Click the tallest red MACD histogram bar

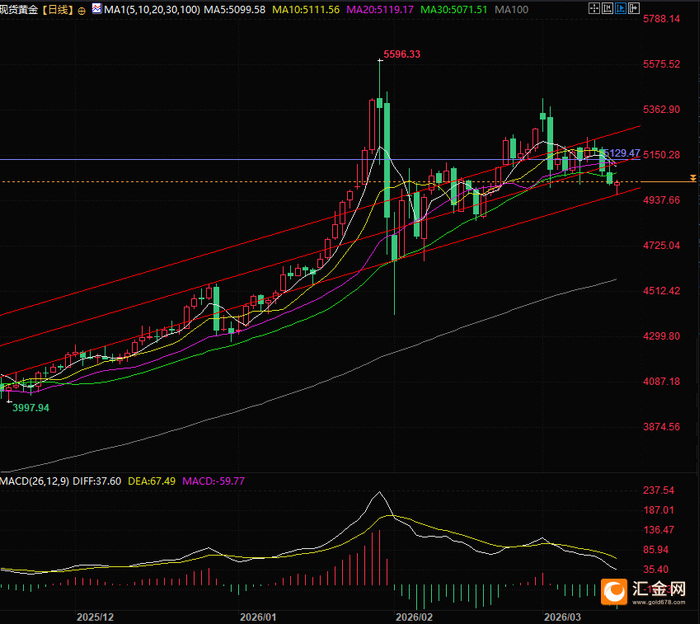(379, 557)
